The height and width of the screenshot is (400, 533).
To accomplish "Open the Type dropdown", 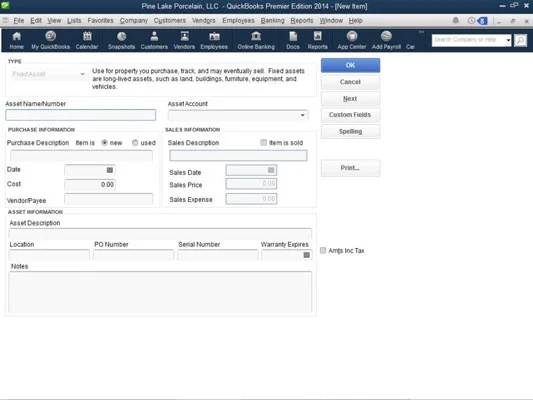I will pyautogui.click(x=48, y=74).
